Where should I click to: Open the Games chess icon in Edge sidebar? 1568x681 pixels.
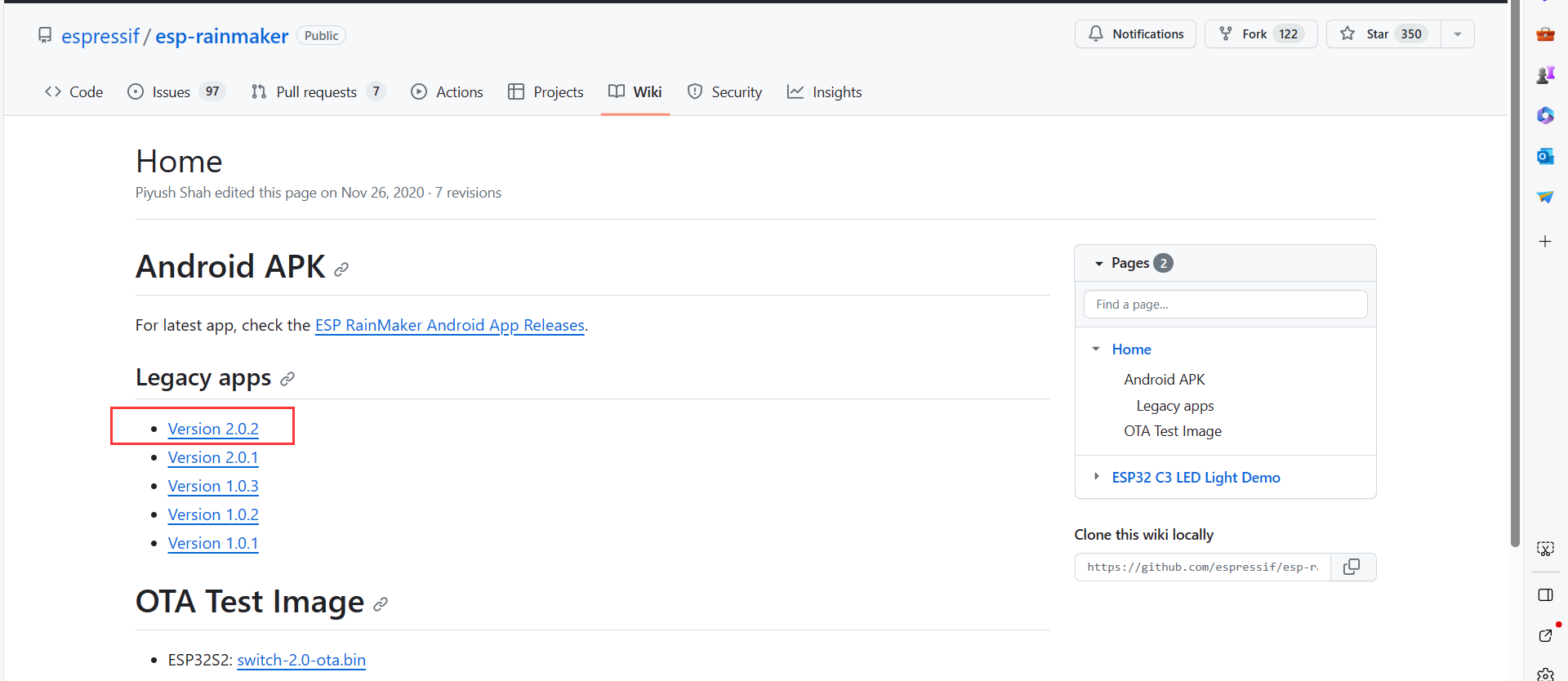[x=1545, y=75]
